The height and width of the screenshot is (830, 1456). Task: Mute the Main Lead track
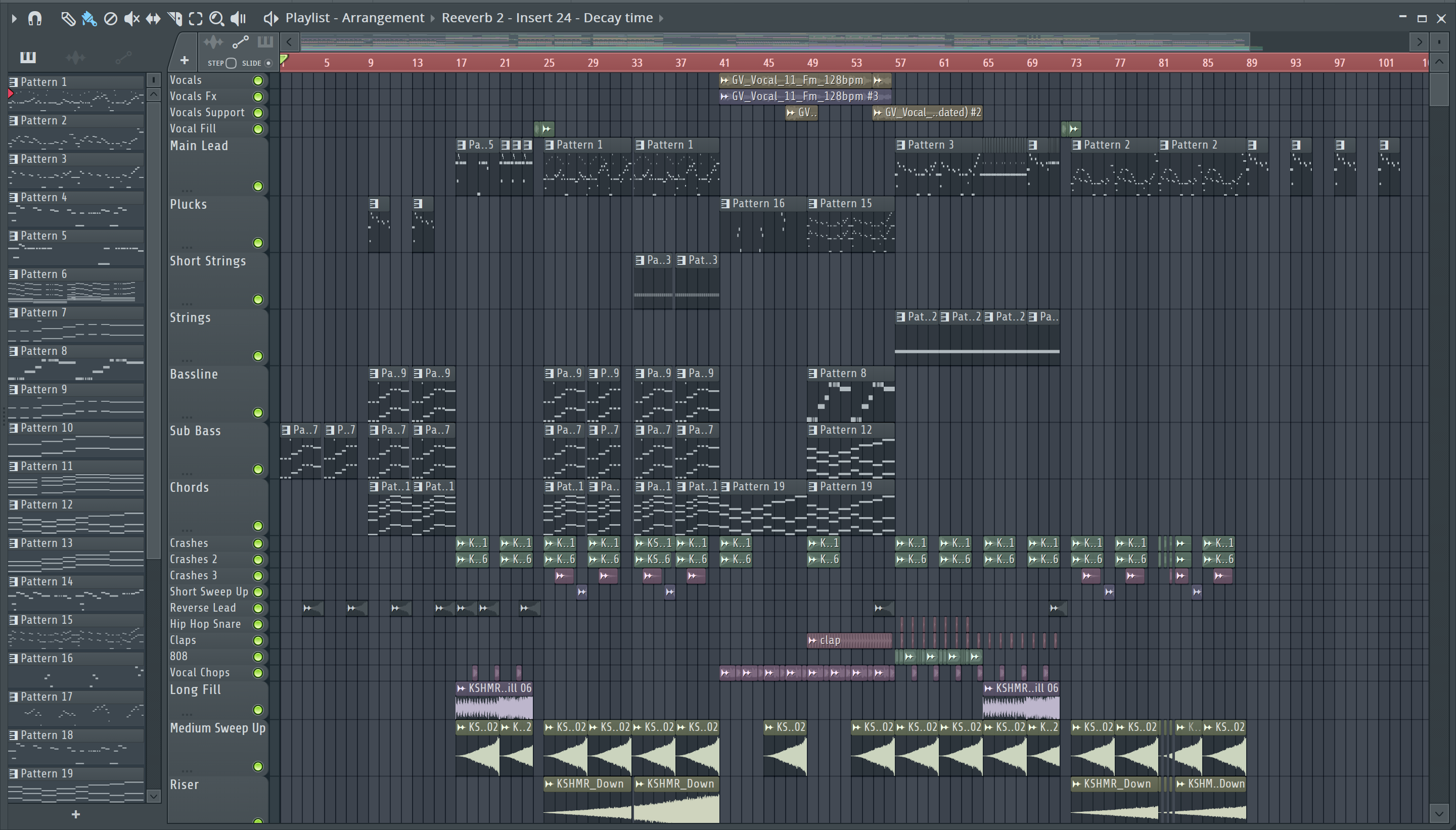(258, 187)
